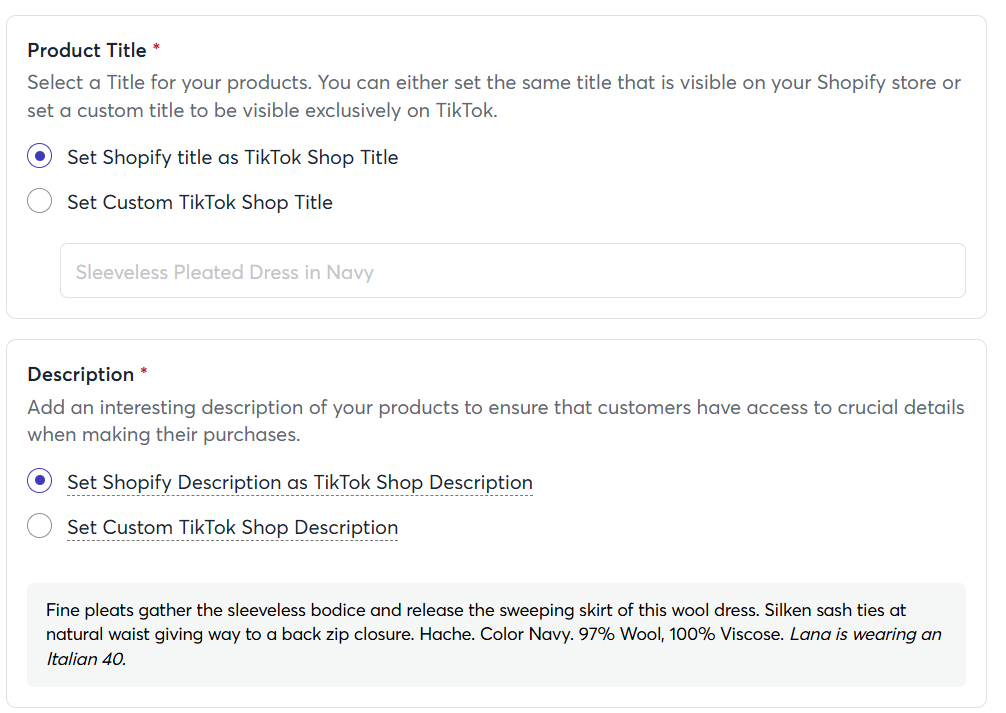Viewport: 1006px width, 713px height.
Task: Click the italic "Lana is wearing an Italian 40" text
Action: (865, 634)
